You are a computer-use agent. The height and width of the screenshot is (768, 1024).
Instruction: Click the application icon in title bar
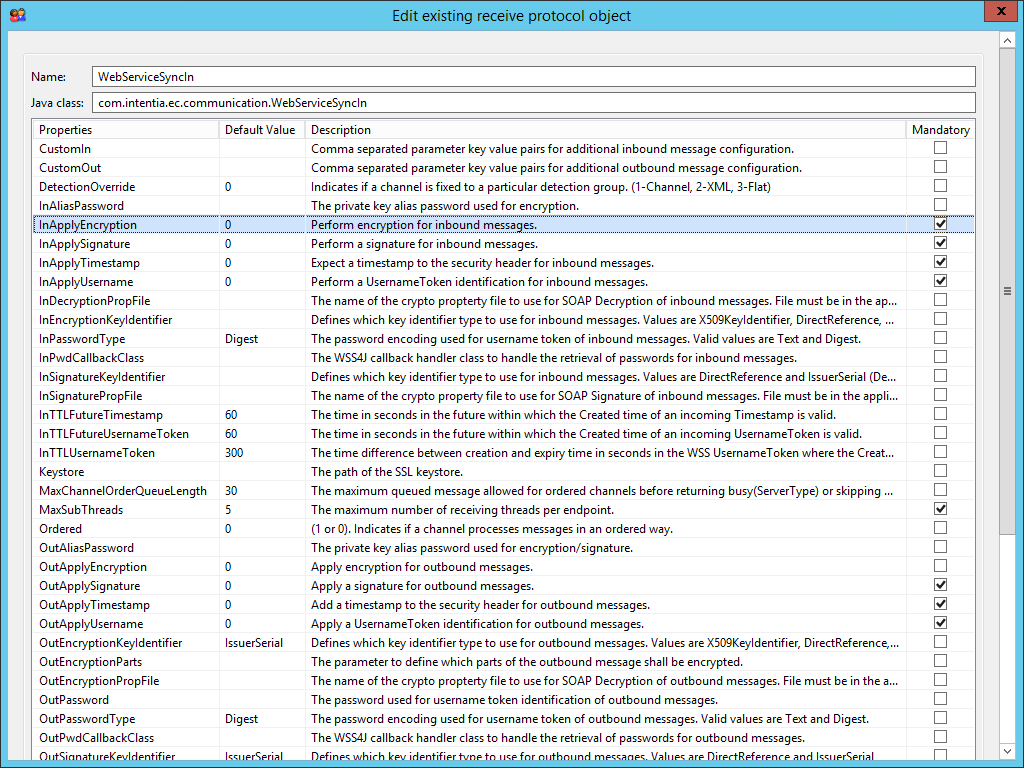click(x=17, y=15)
